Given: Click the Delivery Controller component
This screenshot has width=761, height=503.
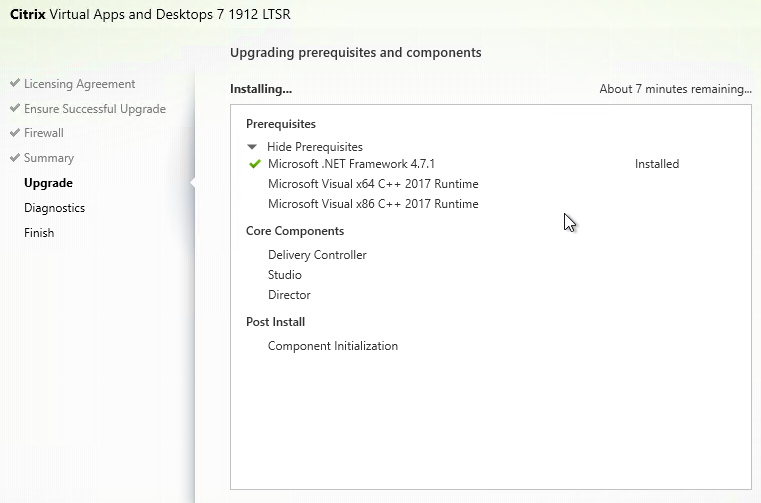Looking at the screenshot, I should point(317,255).
